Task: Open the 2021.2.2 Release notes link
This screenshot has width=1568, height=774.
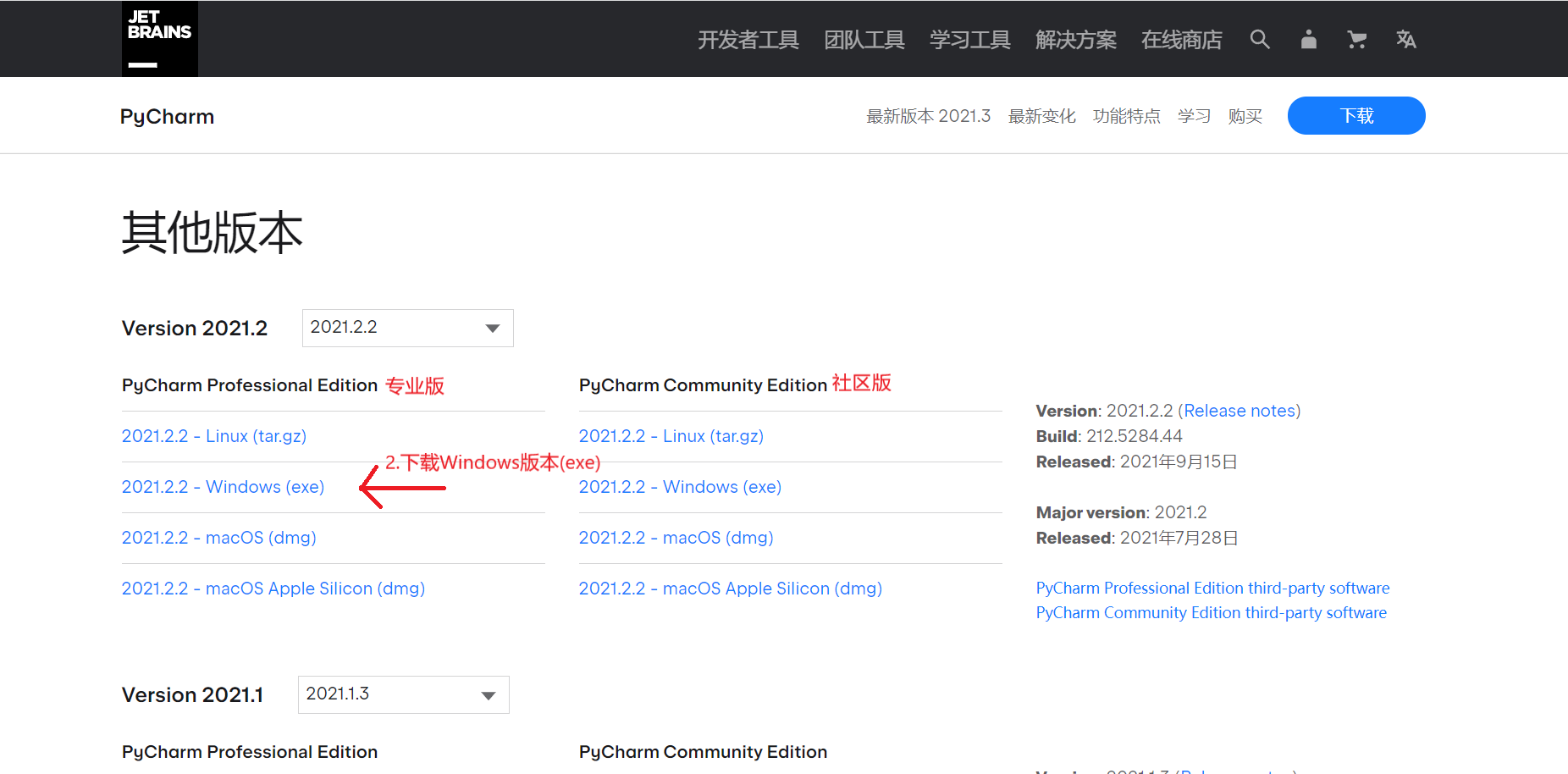Action: tap(1239, 411)
